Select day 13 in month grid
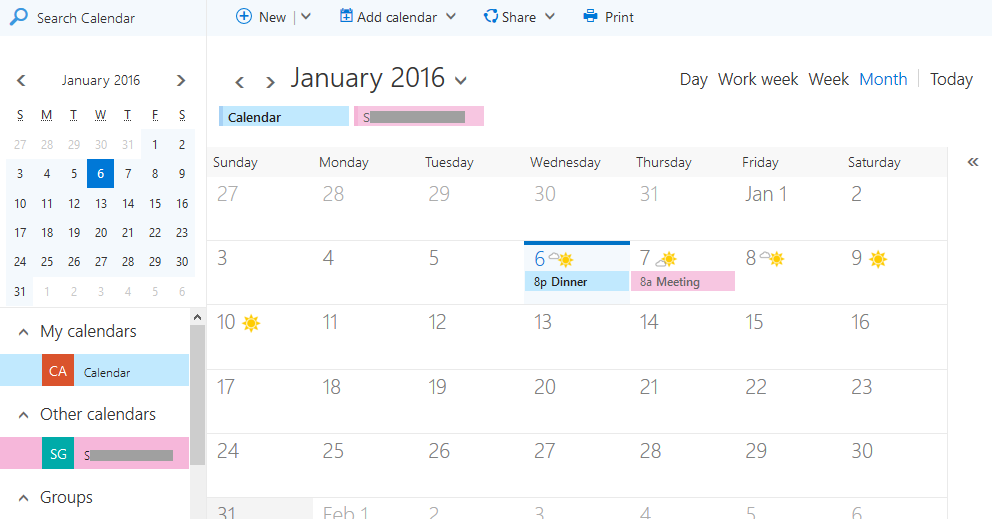This screenshot has height=519, width=992. click(577, 337)
